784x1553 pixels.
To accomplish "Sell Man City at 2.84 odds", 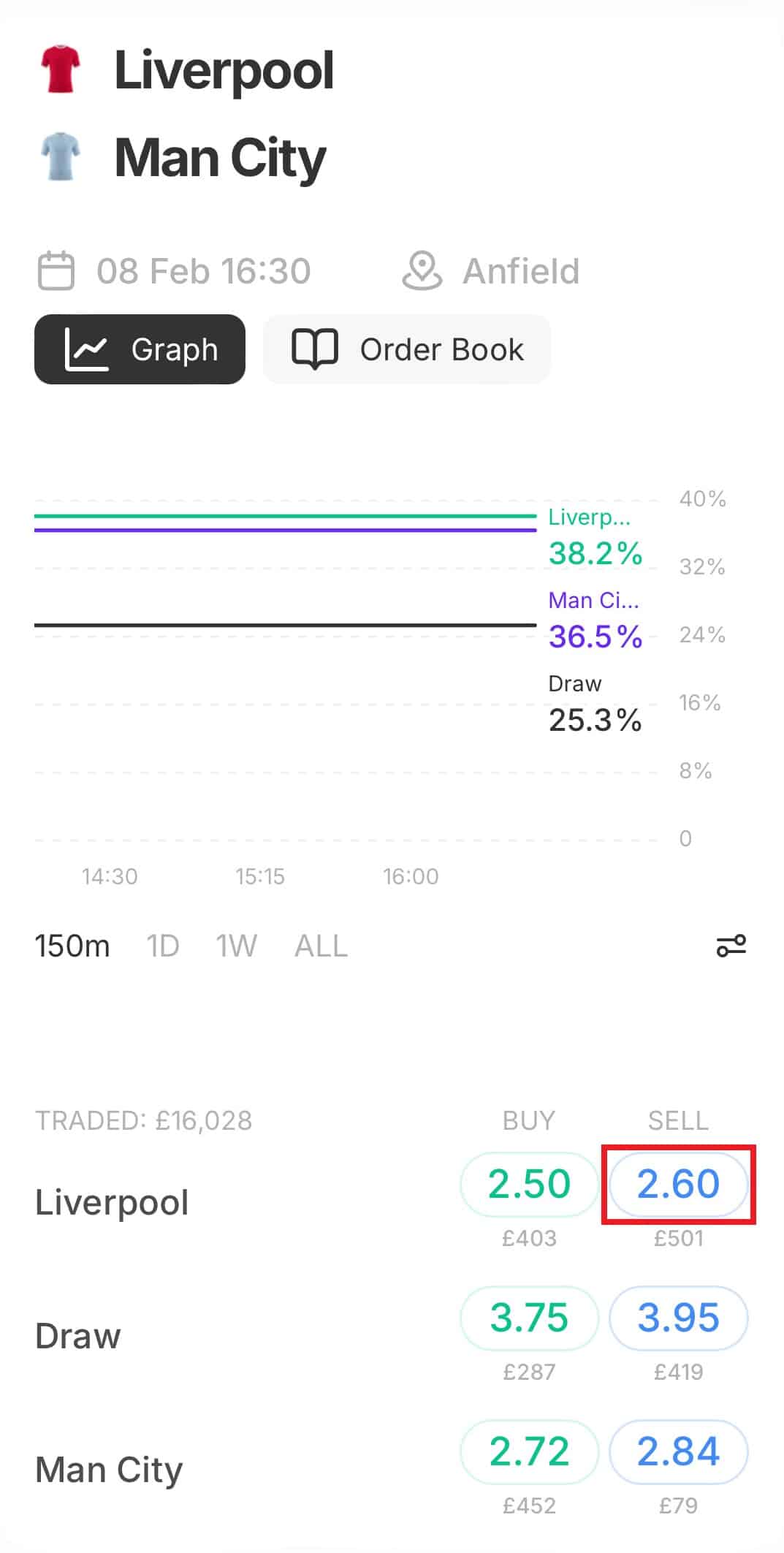I will pyautogui.click(x=678, y=1451).
